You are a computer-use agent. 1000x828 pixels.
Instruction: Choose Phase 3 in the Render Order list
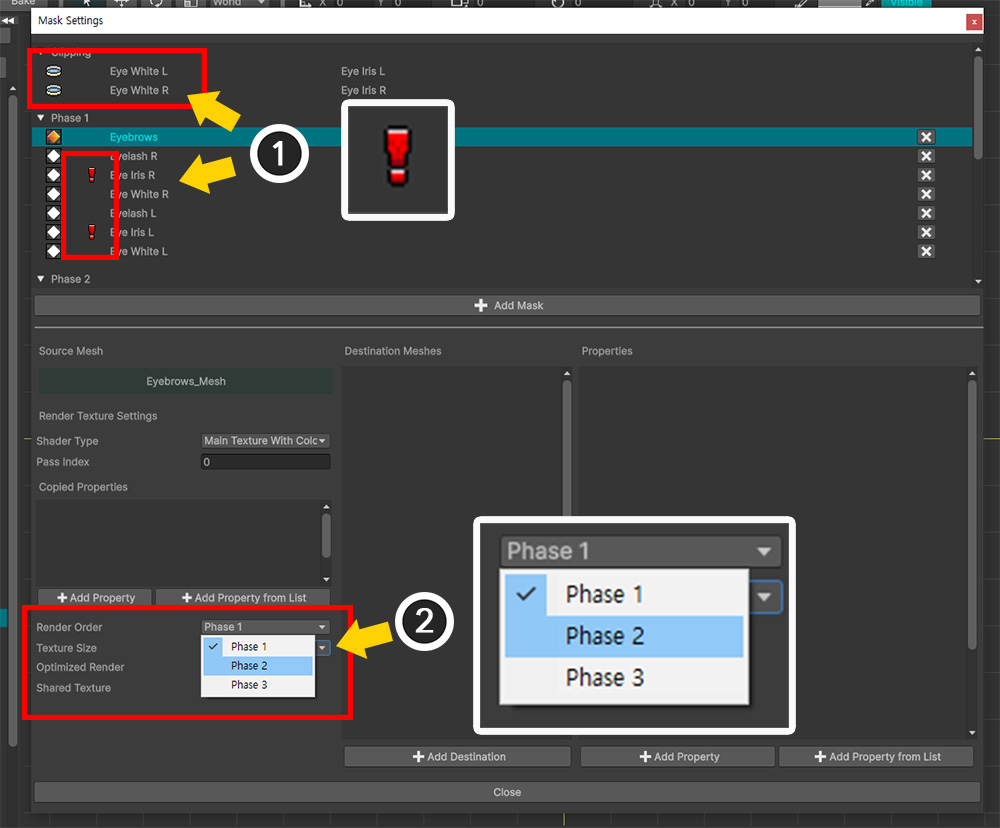pos(258,685)
